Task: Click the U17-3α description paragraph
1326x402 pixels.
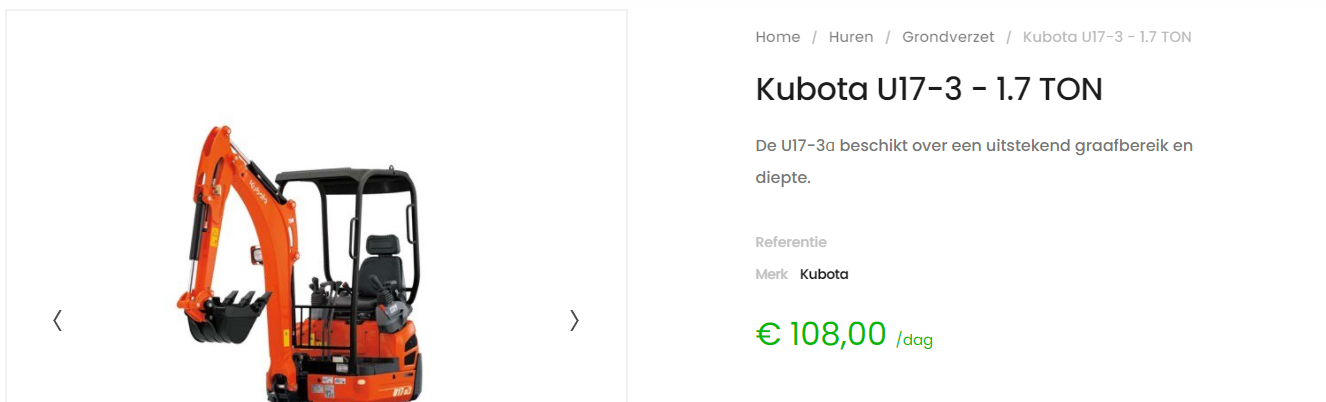Action: (974, 161)
